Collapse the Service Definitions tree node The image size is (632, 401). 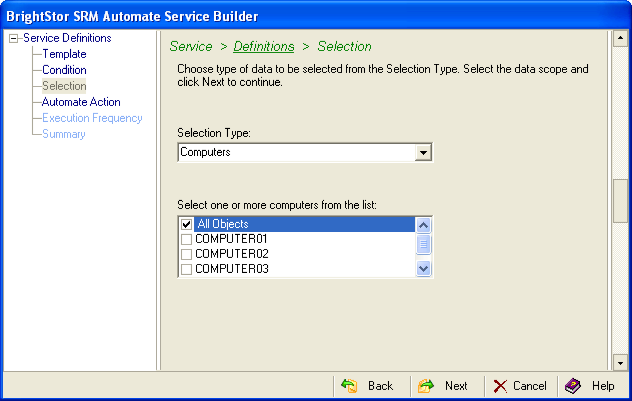point(13,38)
